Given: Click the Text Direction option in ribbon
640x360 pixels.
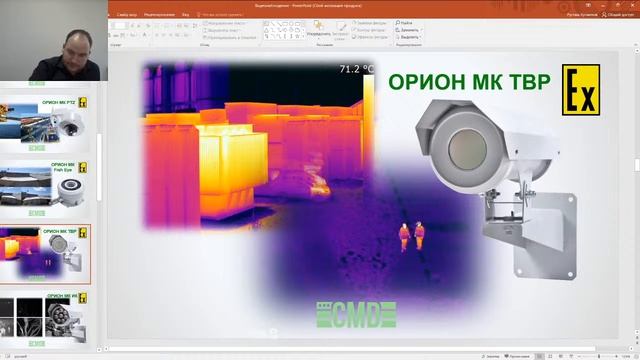Looking at the screenshot, I should 224,23.
